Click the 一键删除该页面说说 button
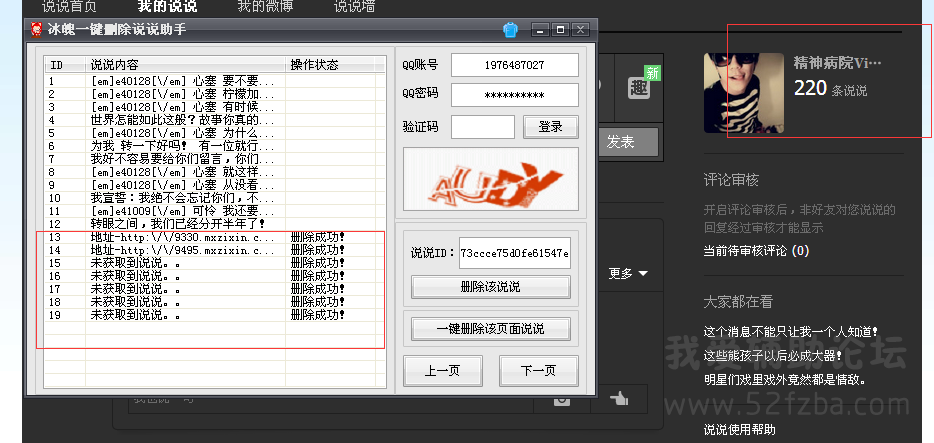This screenshot has height=443, width=934. point(490,329)
